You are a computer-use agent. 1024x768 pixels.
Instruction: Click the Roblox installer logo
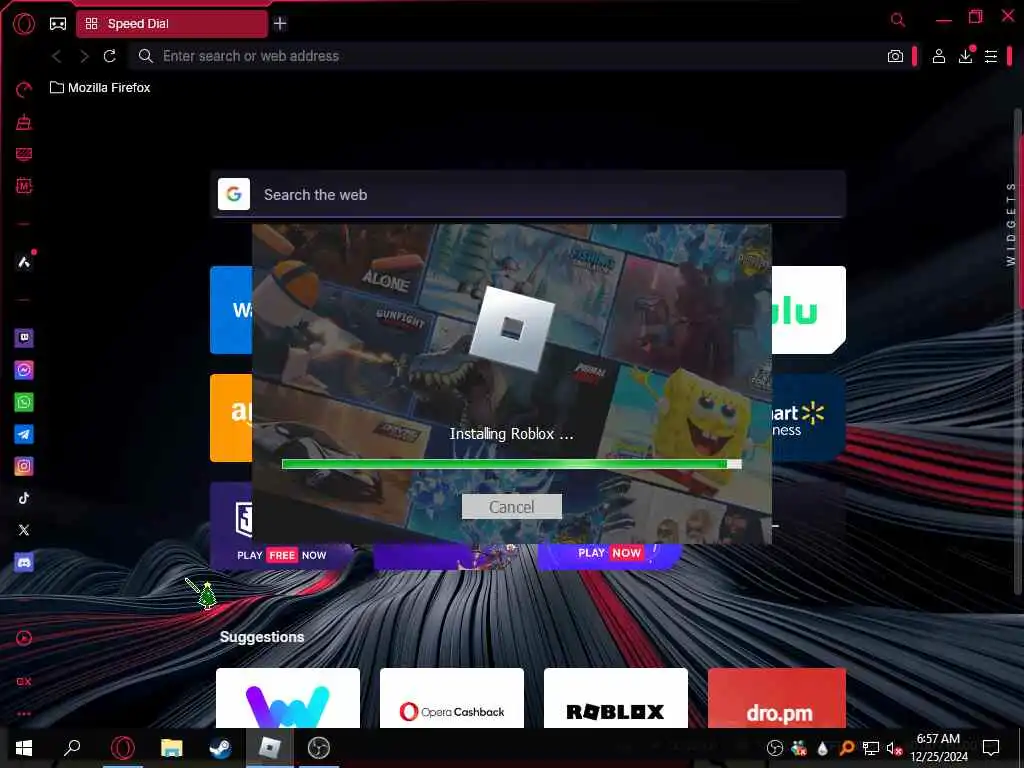pos(511,329)
